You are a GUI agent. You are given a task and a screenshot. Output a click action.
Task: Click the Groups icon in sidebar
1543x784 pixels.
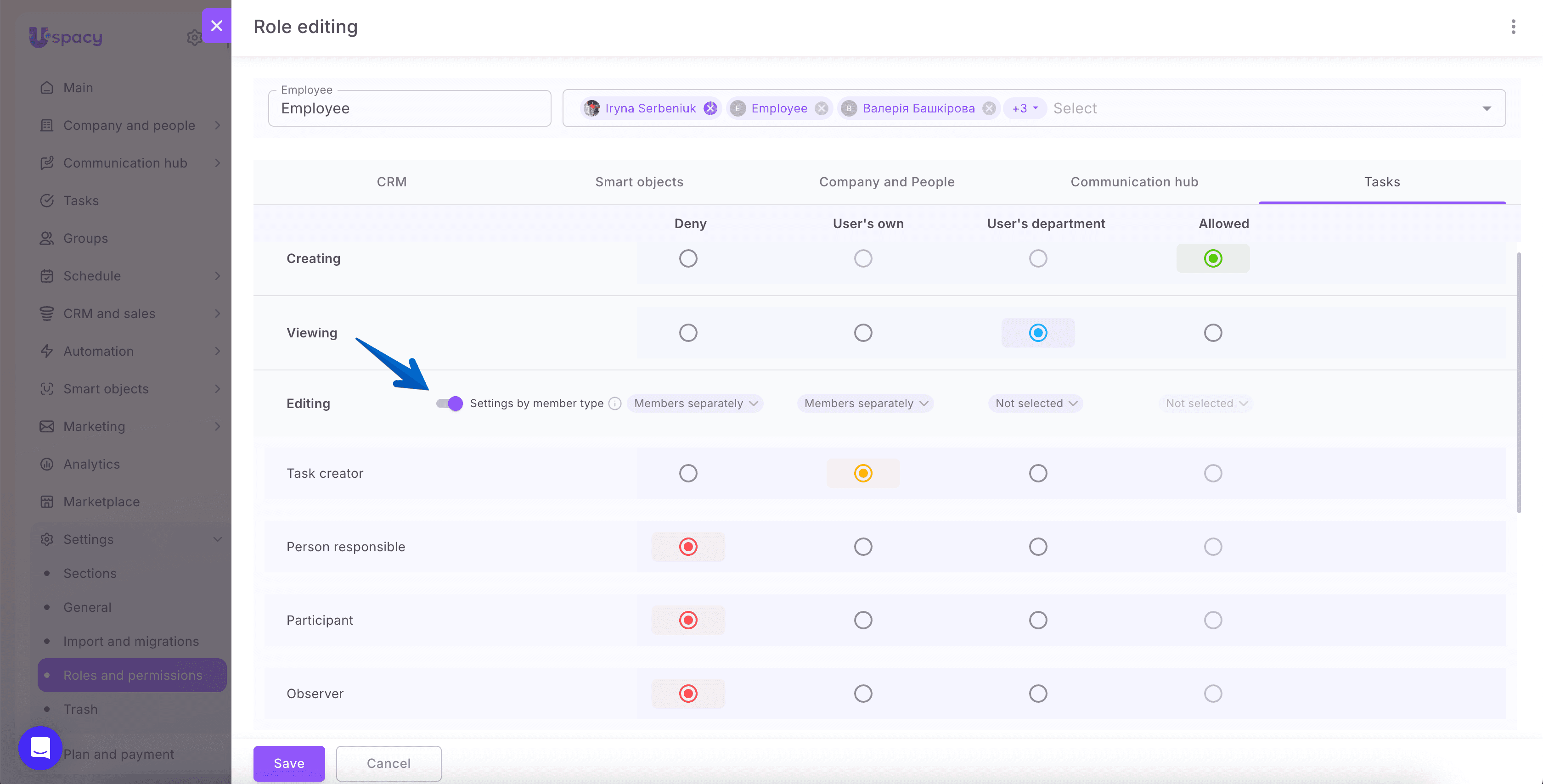[47, 238]
